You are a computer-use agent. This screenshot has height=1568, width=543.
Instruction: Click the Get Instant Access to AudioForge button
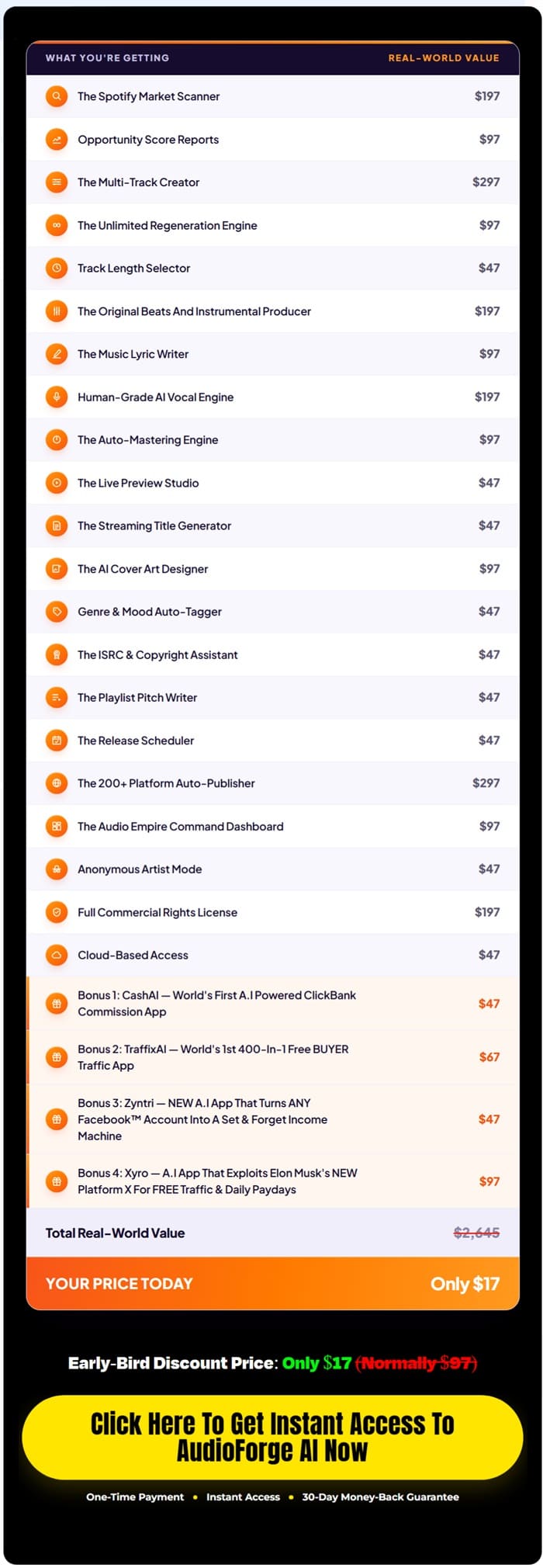pyautogui.click(x=272, y=1437)
